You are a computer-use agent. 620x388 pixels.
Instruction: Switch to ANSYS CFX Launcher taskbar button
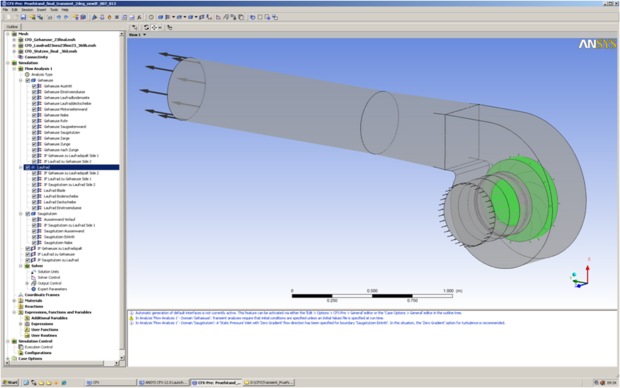pos(164,382)
